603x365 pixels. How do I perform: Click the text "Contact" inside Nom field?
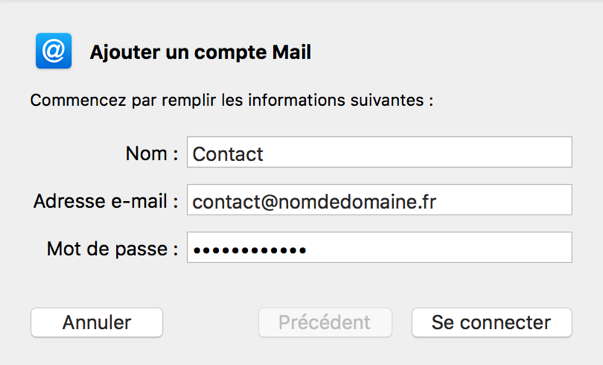pos(228,154)
